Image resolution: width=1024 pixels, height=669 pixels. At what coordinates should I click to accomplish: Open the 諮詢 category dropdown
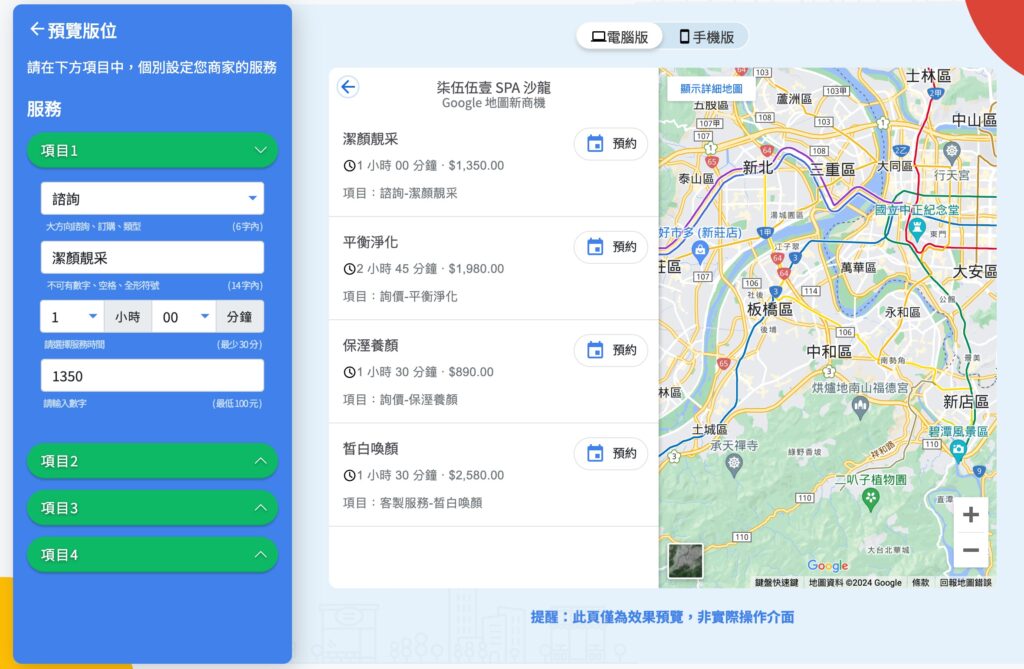coord(152,199)
